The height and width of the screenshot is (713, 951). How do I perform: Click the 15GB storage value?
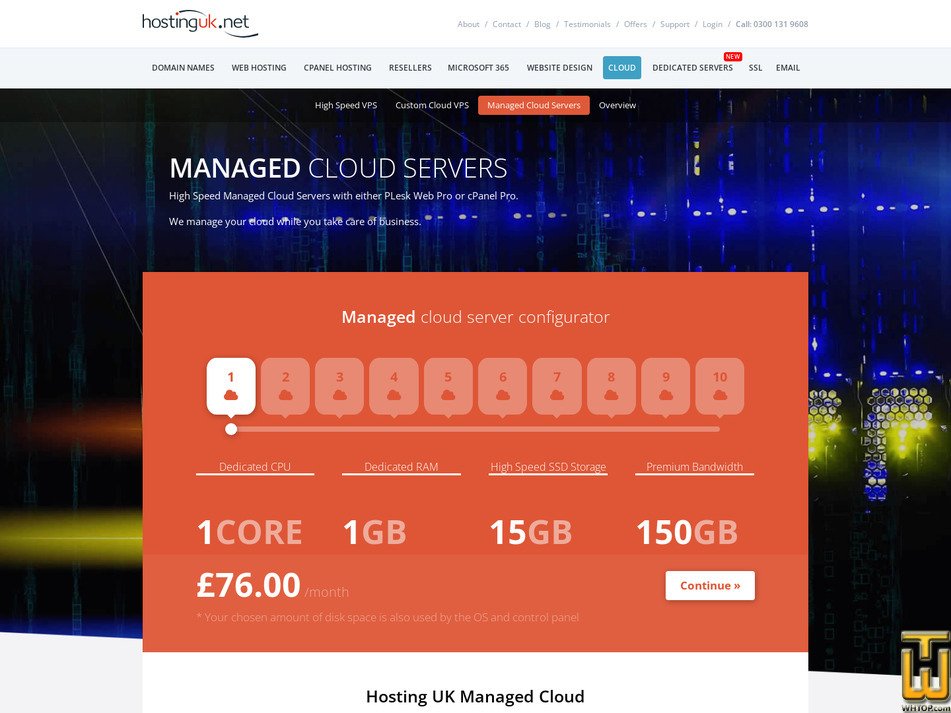click(531, 532)
